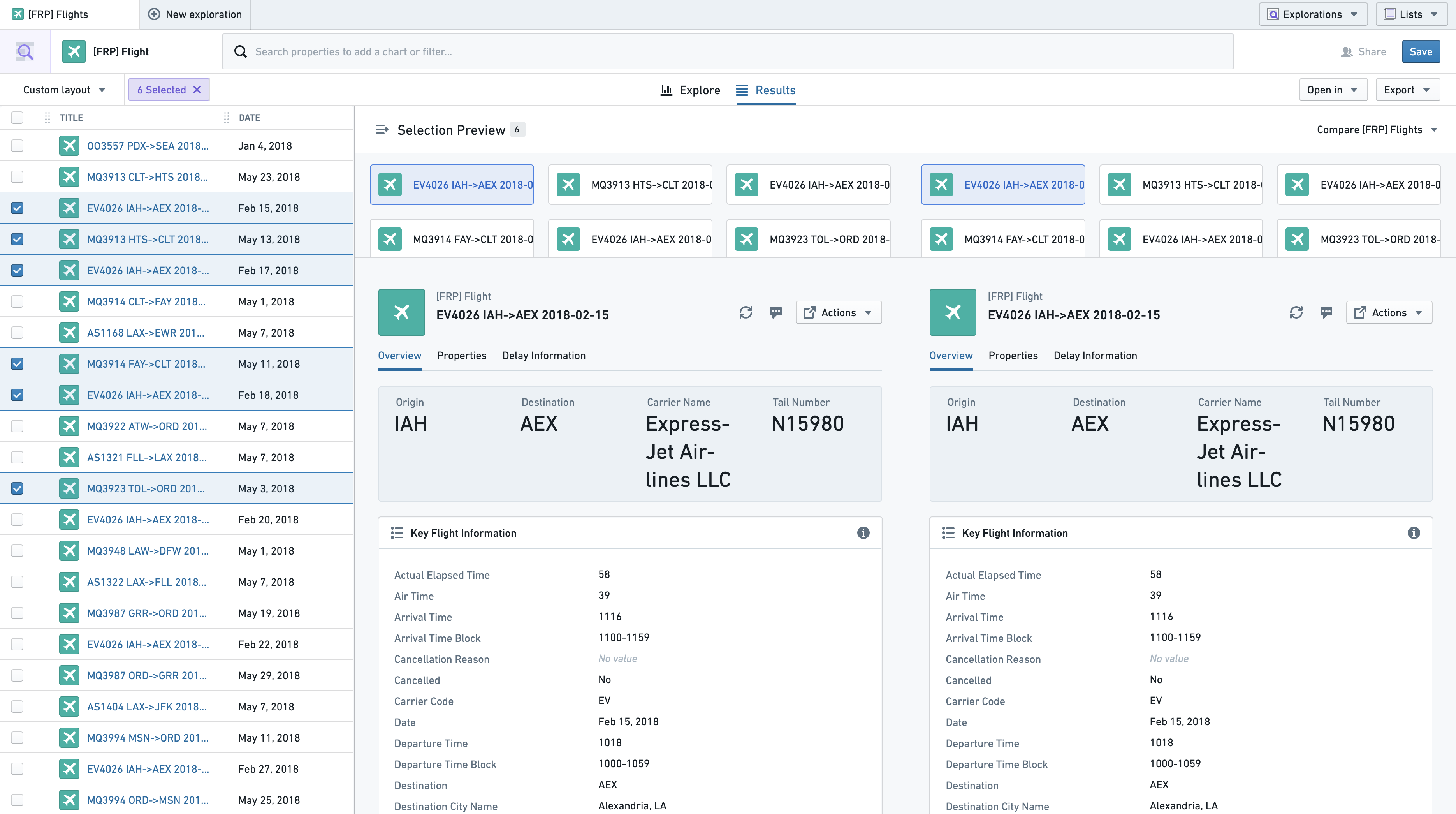Image resolution: width=1456 pixels, height=814 pixels.
Task: Click large flight icon in right preview header
Action: 952,312
